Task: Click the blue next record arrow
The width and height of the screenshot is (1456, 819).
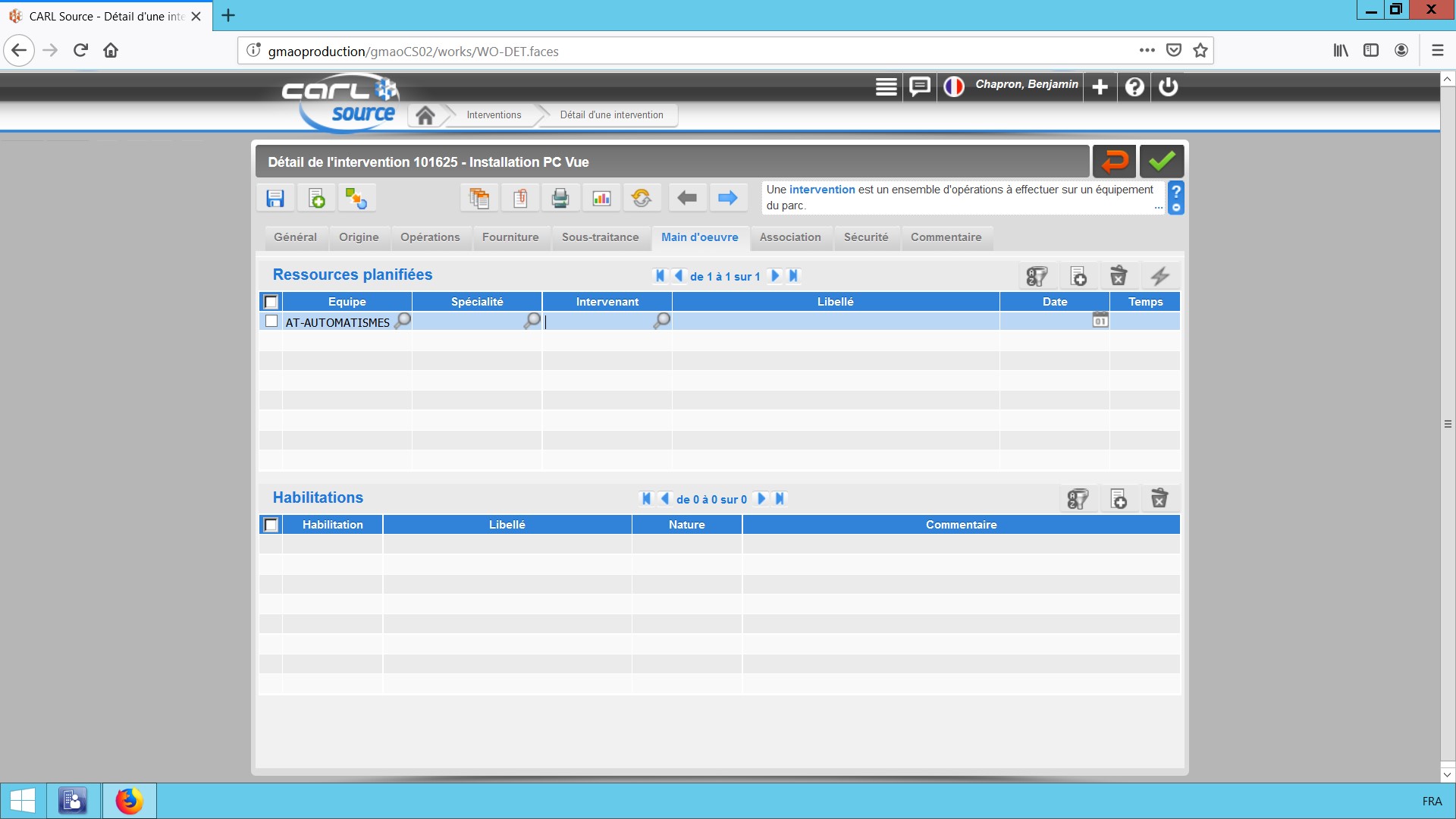Action: pos(727,198)
